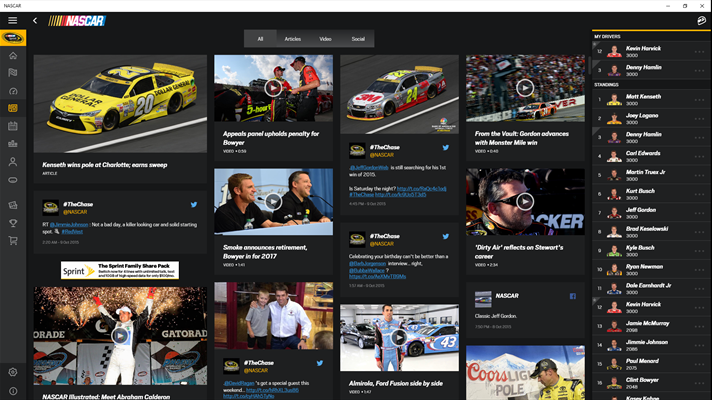Open the oval tracks sidebar icon

(x=13, y=180)
